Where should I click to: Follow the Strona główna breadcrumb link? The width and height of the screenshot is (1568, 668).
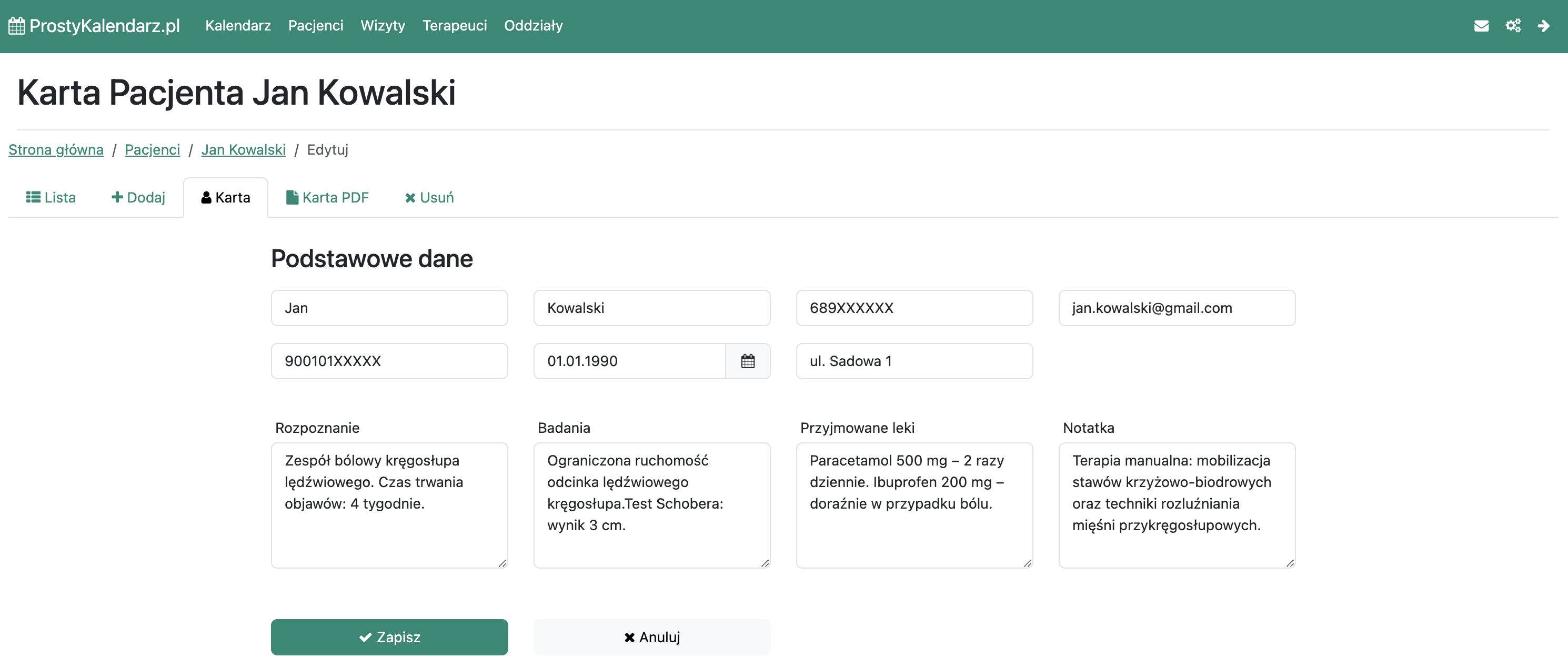point(56,150)
